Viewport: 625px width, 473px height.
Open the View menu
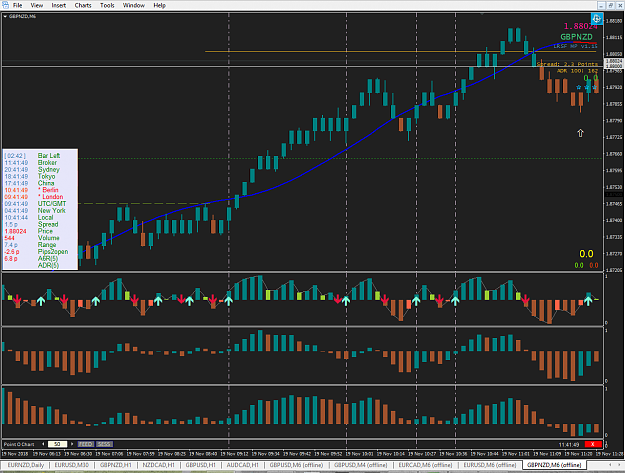[x=37, y=5]
